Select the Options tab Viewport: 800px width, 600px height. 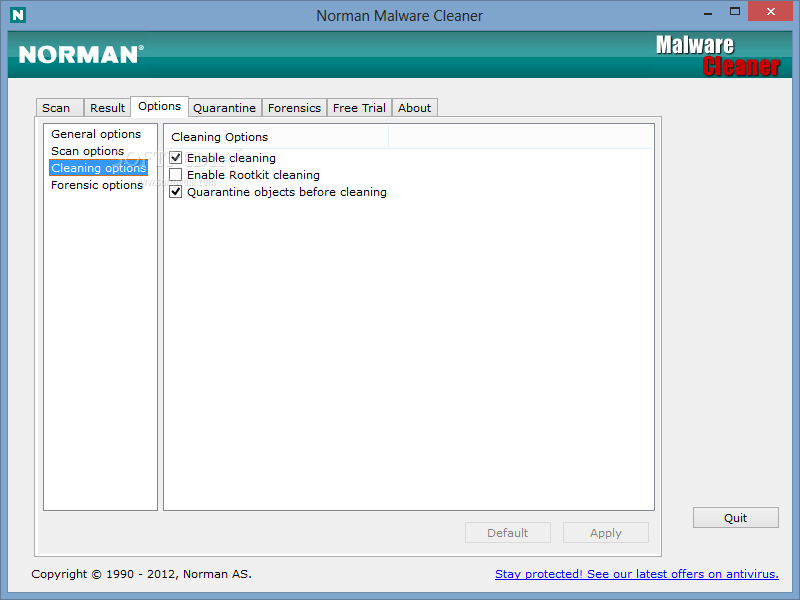click(x=160, y=106)
